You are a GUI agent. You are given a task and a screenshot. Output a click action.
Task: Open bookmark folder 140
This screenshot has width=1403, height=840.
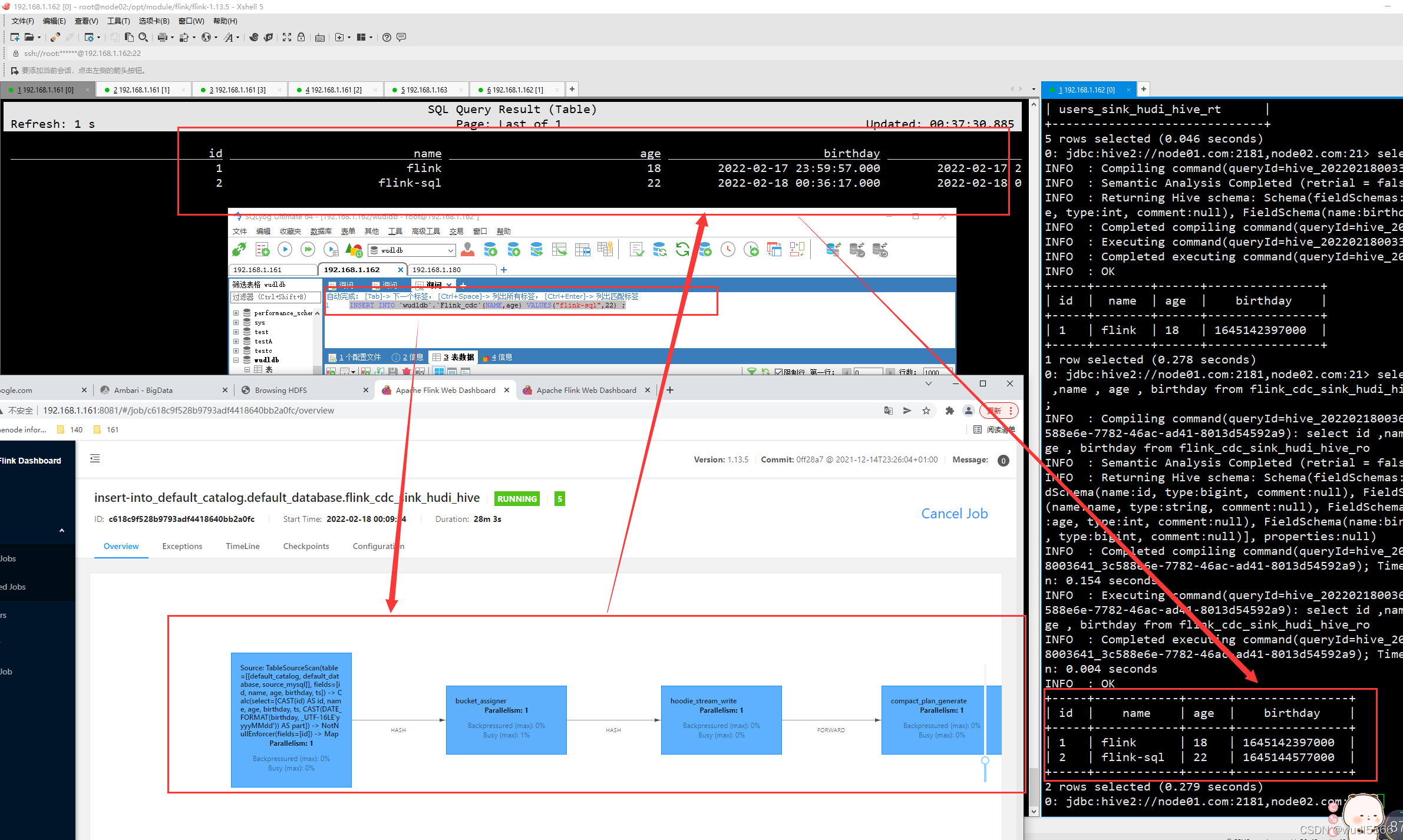coord(70,429)
